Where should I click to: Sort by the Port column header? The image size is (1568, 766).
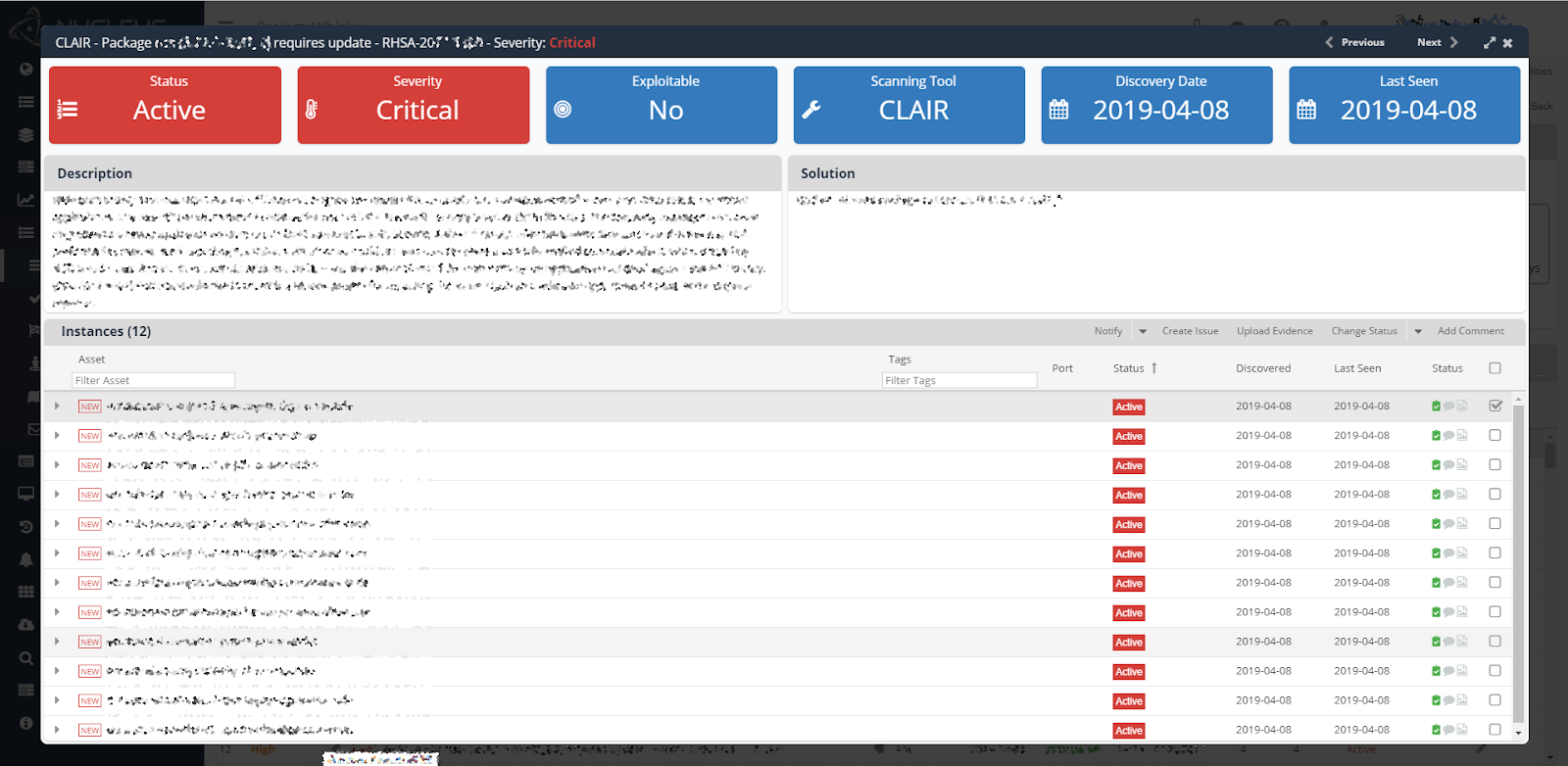pos(1062,368)
